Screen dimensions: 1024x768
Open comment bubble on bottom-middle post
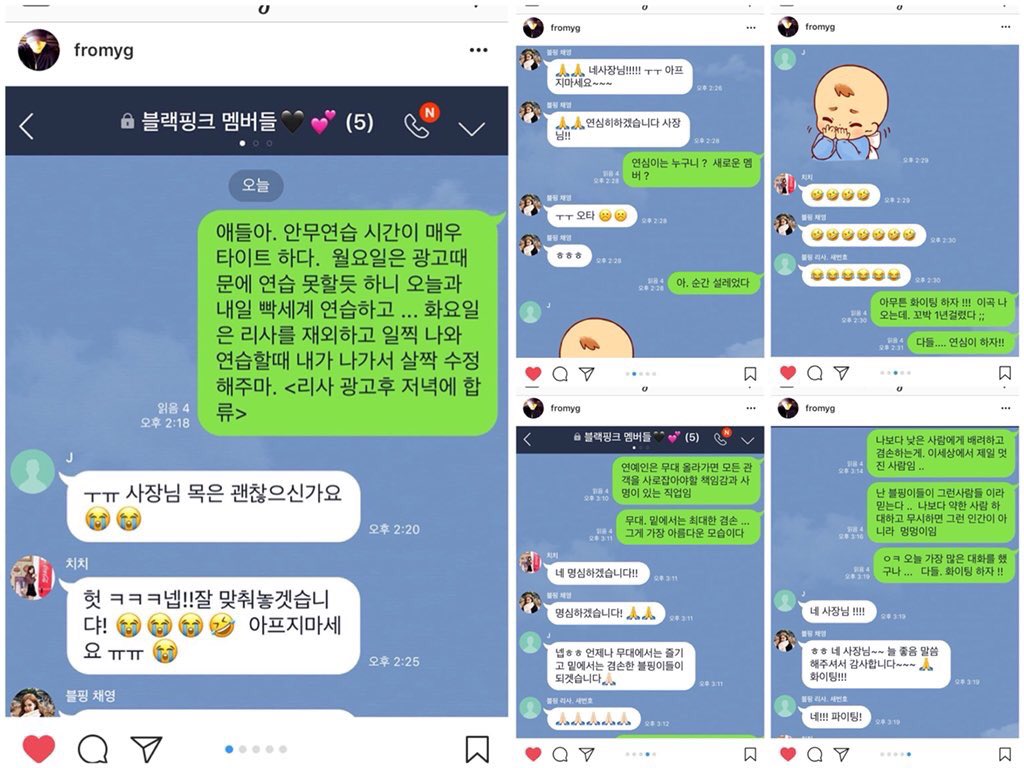click(560, 754)
